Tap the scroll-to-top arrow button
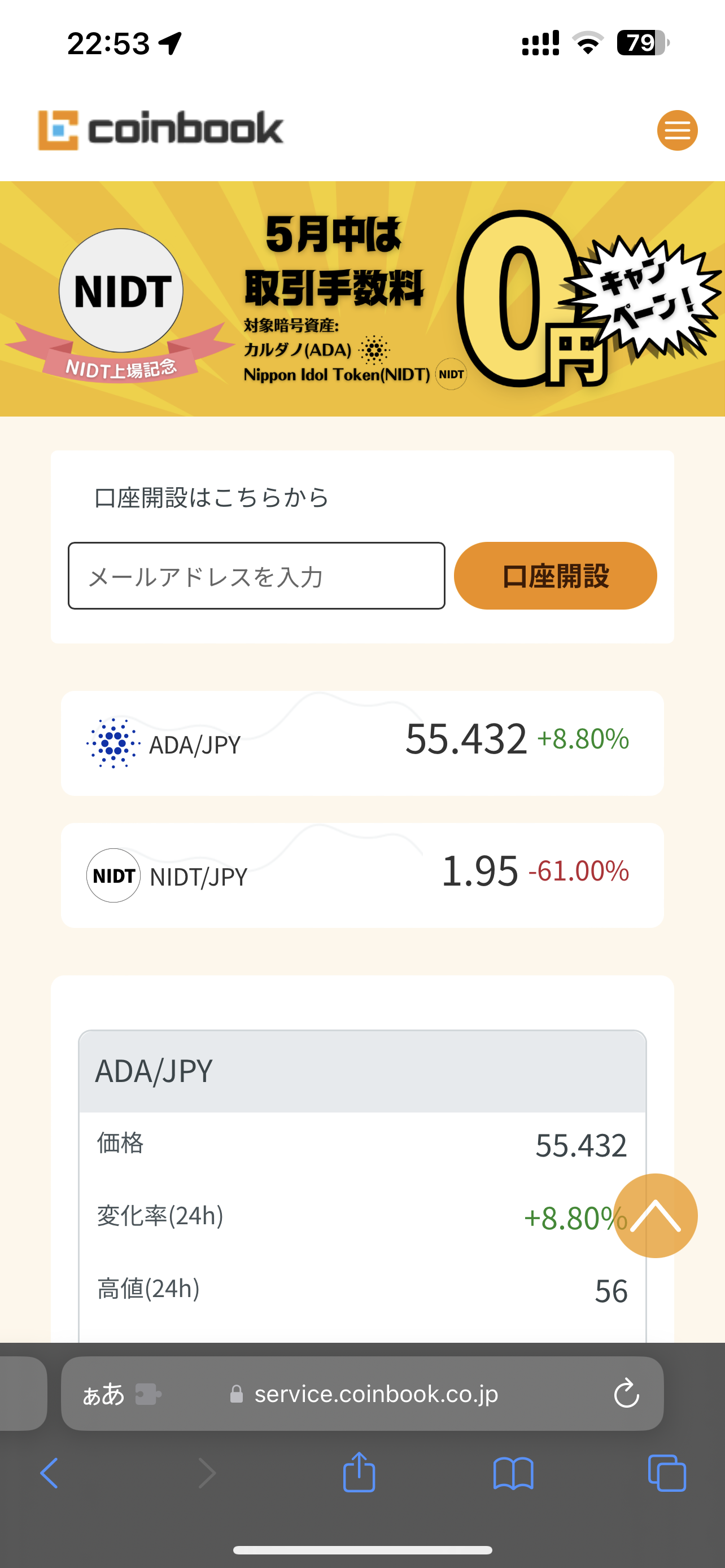The height and width of the screenshot is (1568, 725). click(x=655, y=1216)
